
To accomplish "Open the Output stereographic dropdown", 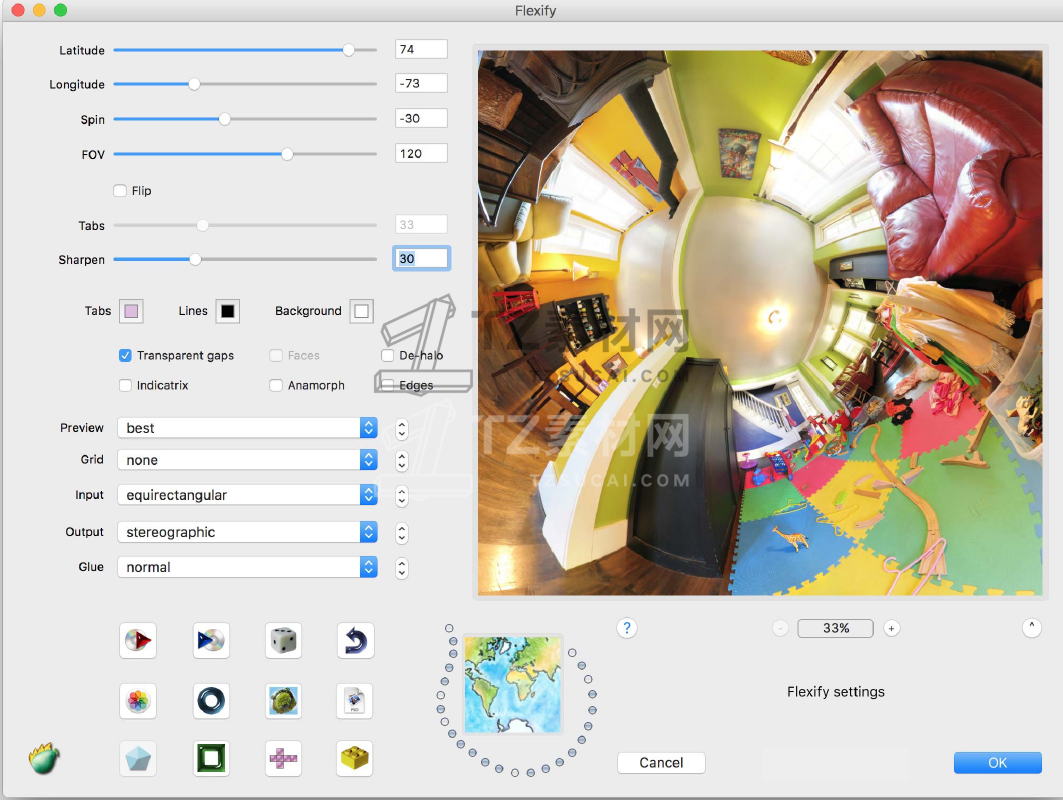I will coord(247,532).
